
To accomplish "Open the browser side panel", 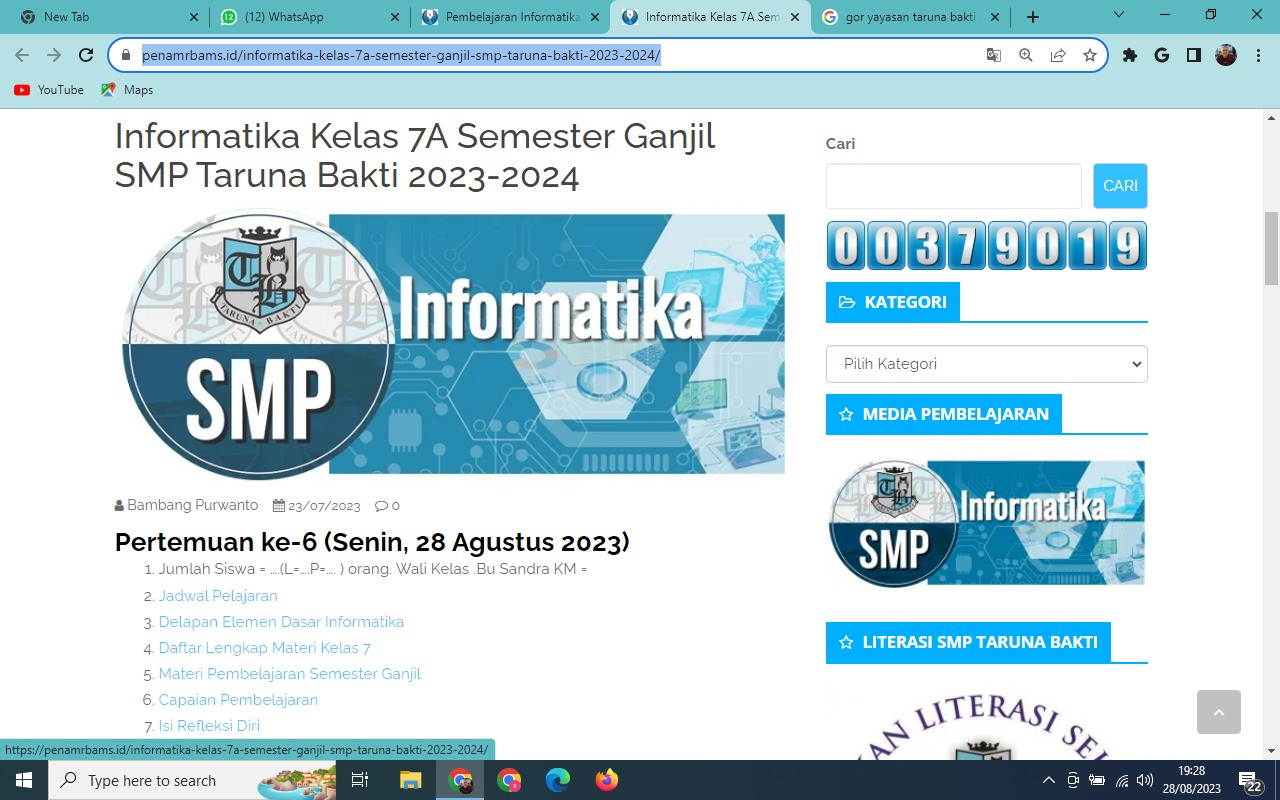I will [1194, 56].
